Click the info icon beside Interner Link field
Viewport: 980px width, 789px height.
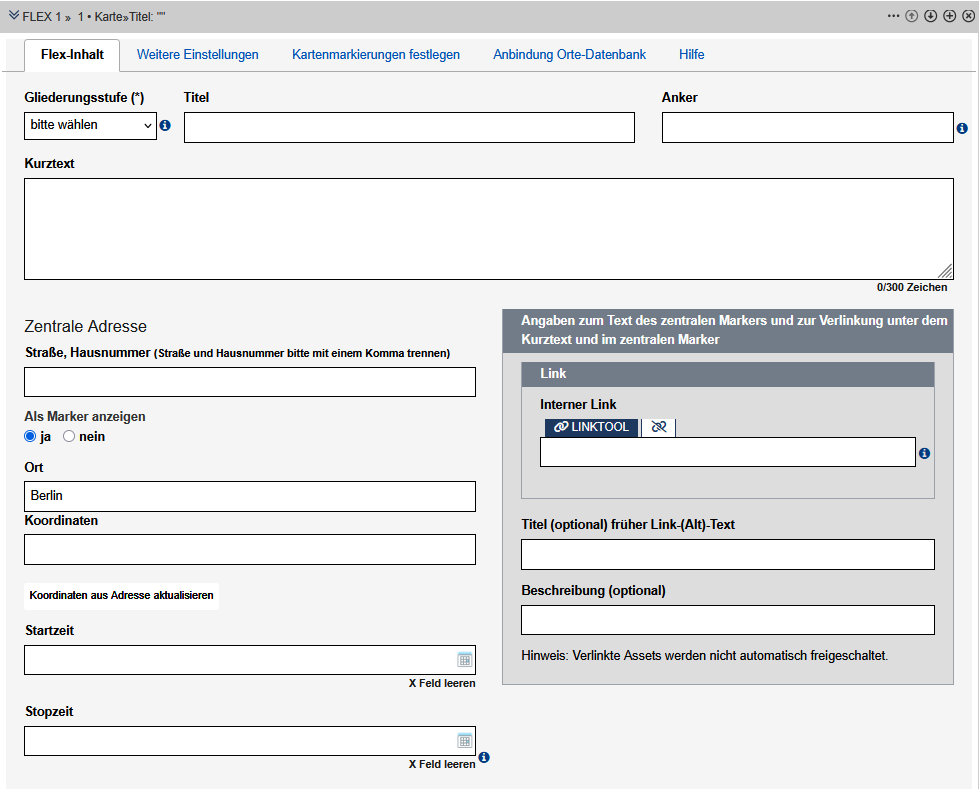click(x=924, y=454)
